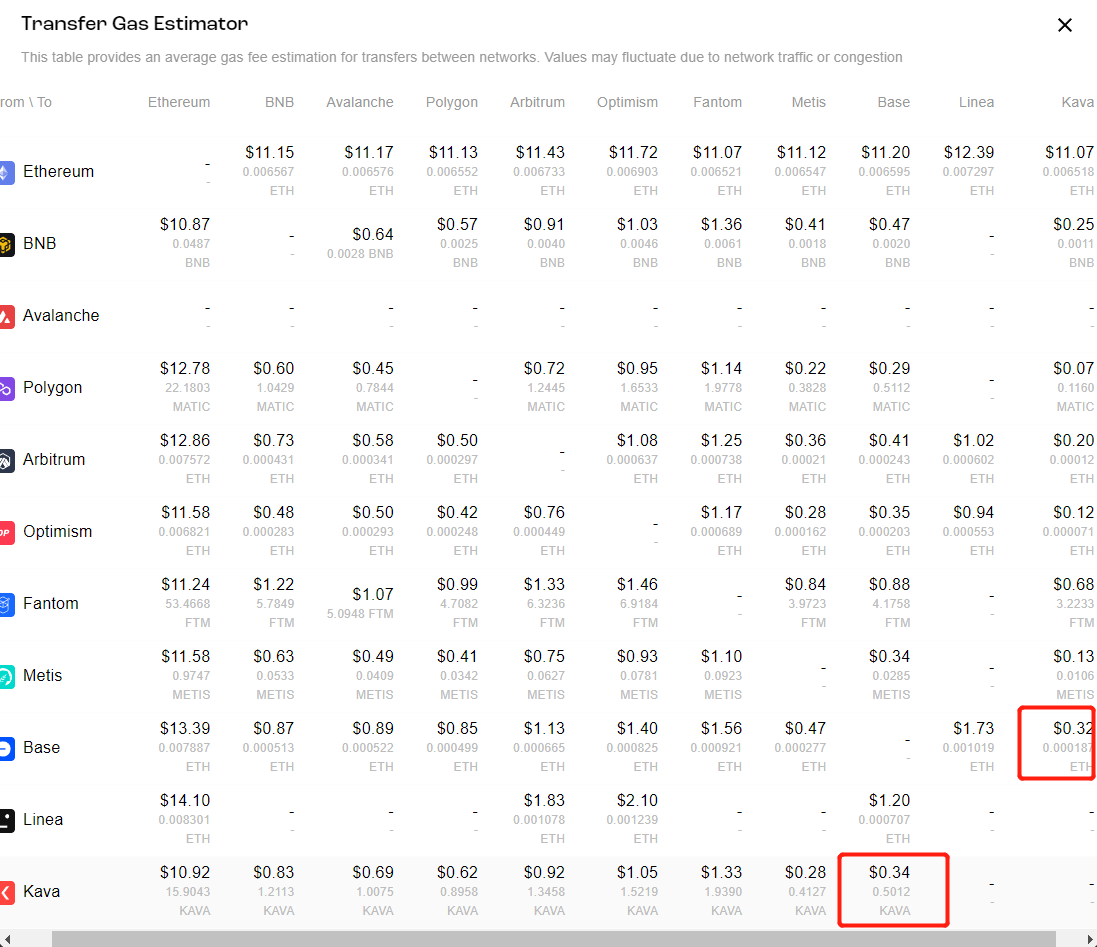
Task: Click the $2.10 Linea to Optimism fee
Action: point(637,801)
